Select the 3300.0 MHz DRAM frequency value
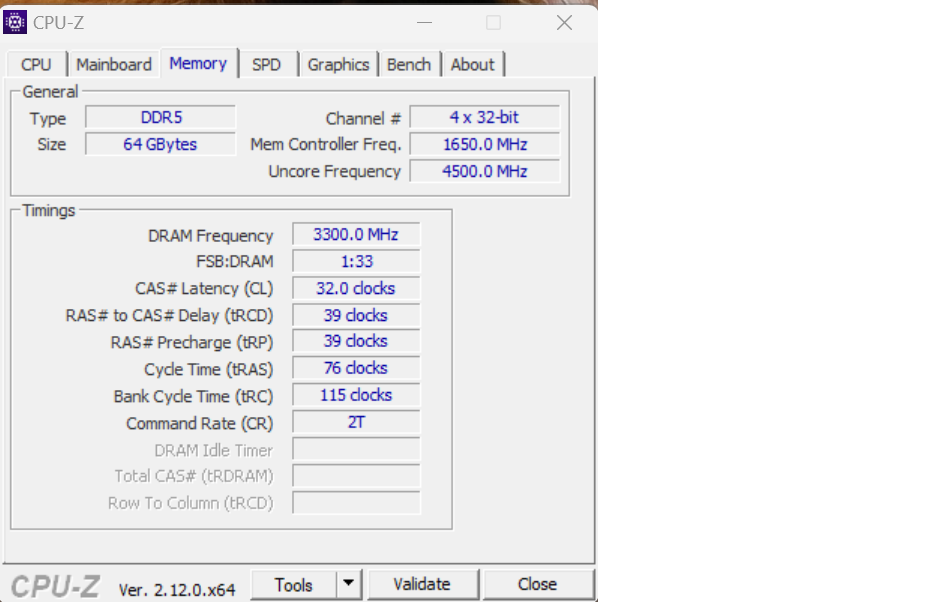Viewport: 937px width, 602px height. coord(356,234)
